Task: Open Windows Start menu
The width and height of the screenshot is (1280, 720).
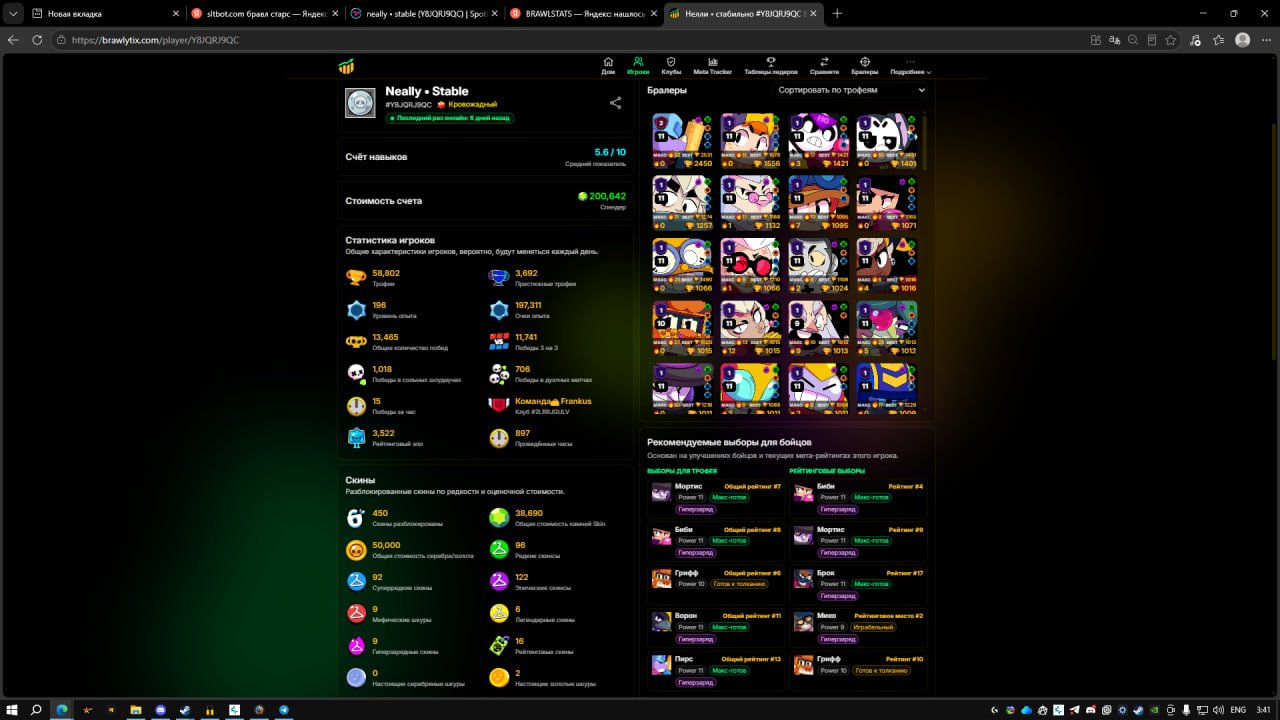Action: pos(13,709)
